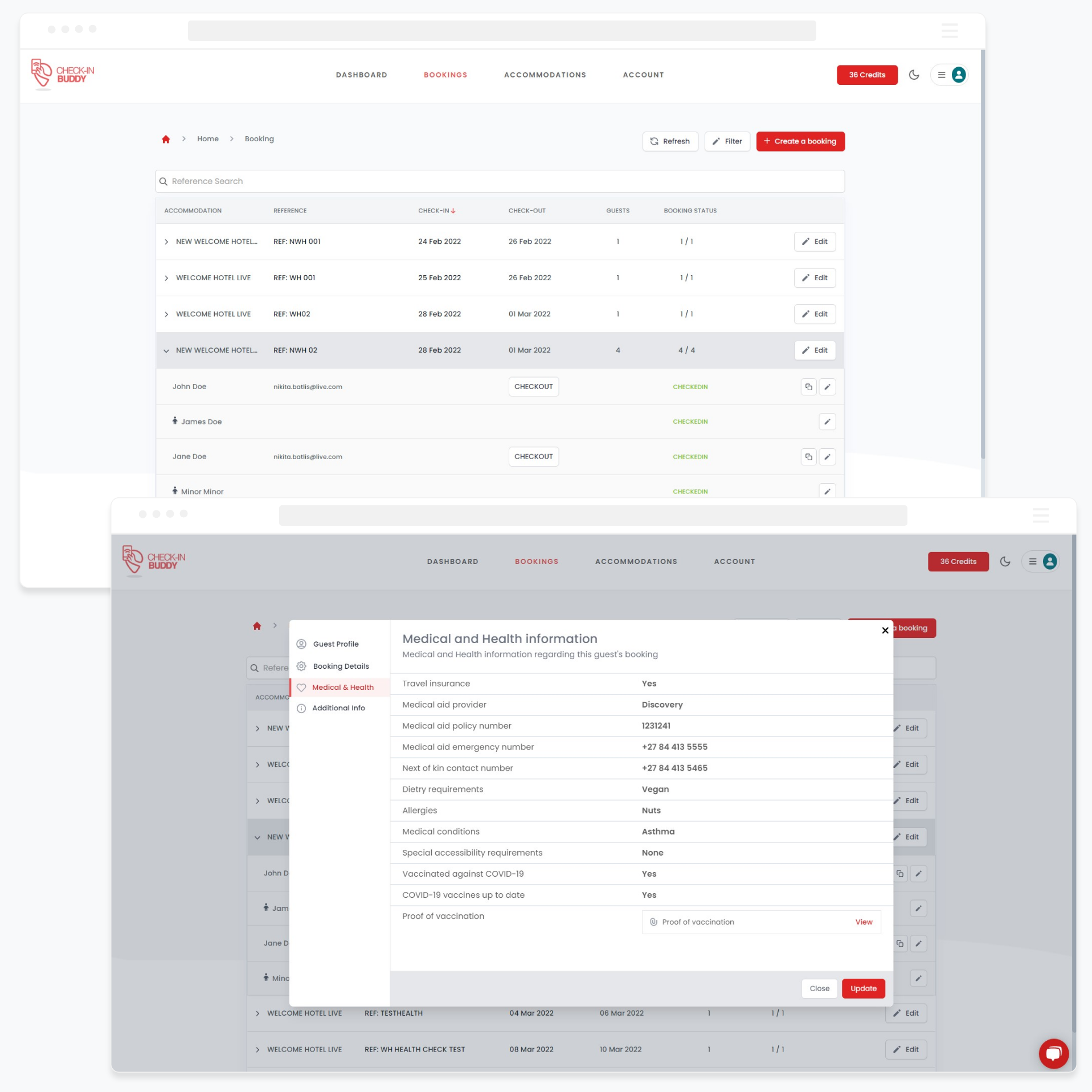Click the Check-In Buddy logo in back window
Viewport: 1092px width, 1092px height.
pyautogui.click(x=63, y=74)
